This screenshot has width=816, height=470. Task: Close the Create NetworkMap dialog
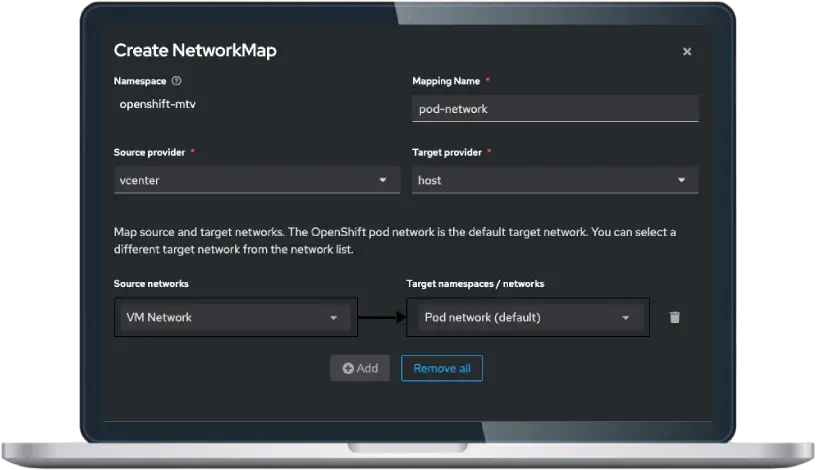point(687,52)
